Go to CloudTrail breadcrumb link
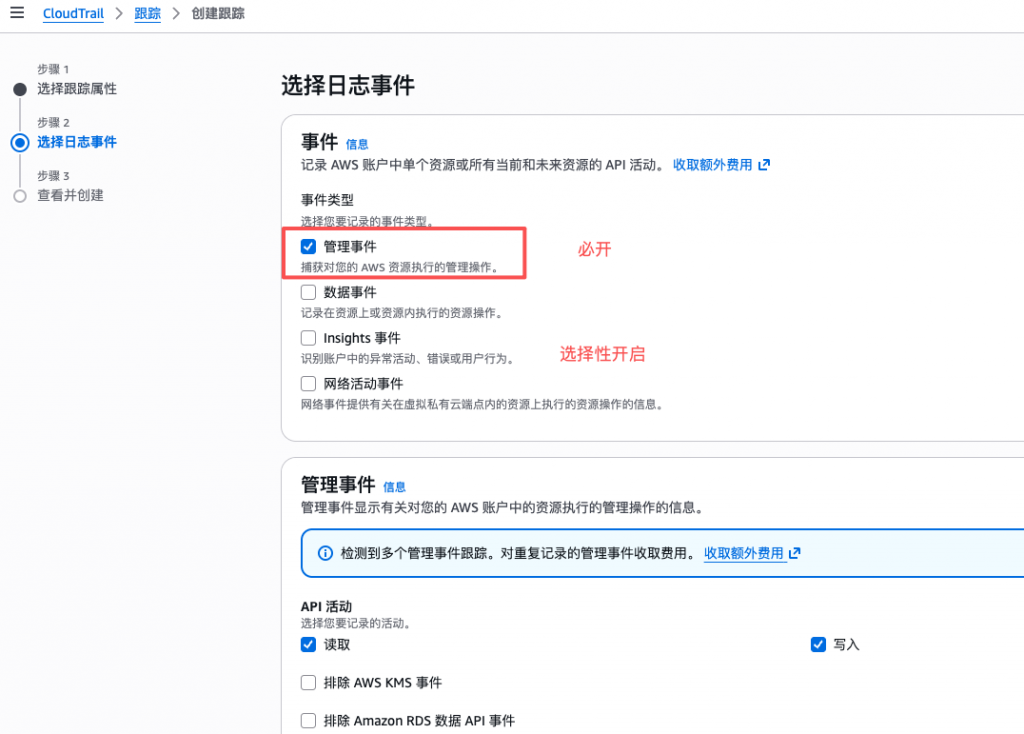Screen dimensions: 1024x734 [73, 14]
